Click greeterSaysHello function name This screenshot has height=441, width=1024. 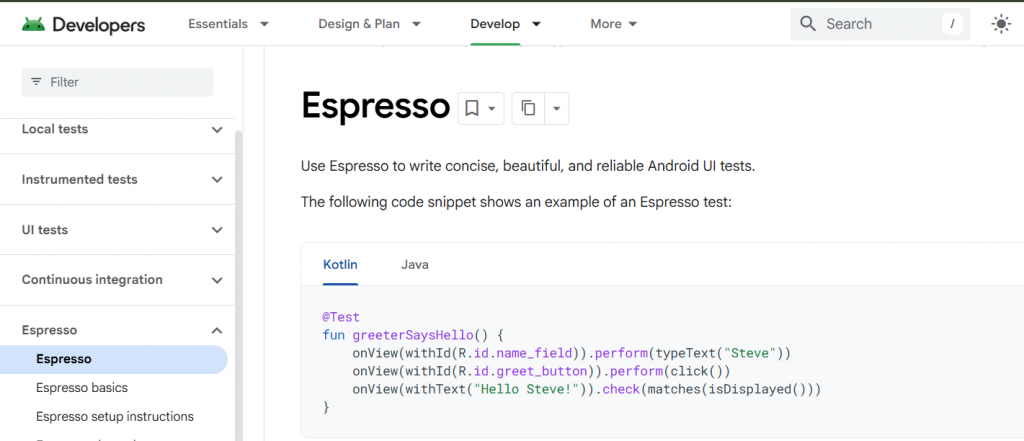(413, 336)
